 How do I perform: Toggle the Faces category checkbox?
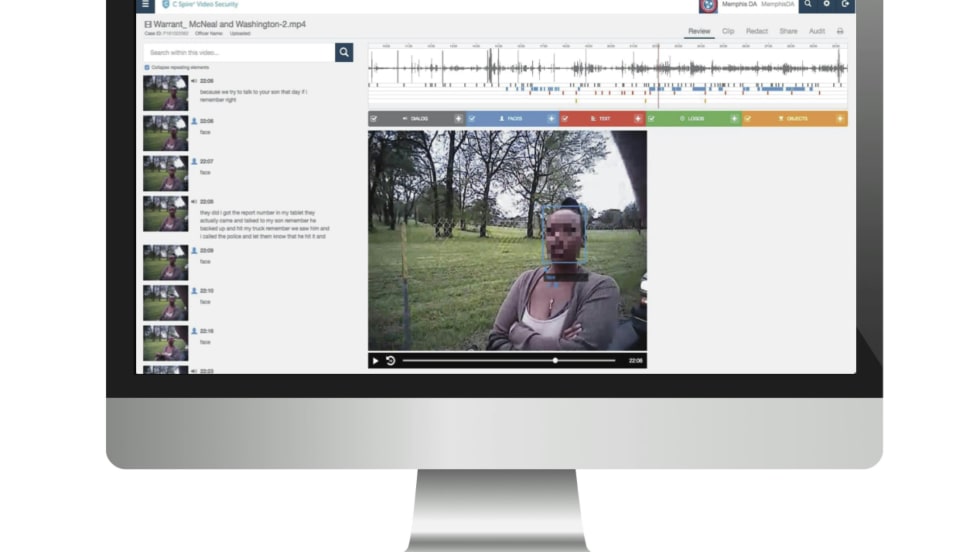click(x=471, y=118)
